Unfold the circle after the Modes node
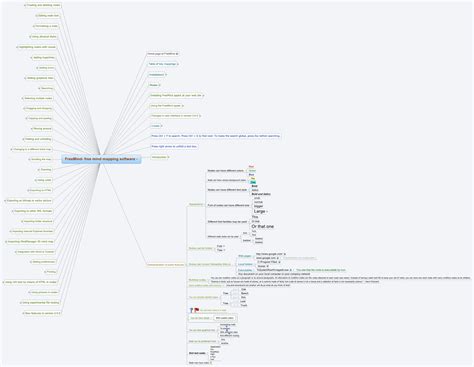The height and width of the screenshot is (367, 474). point(160,85)
